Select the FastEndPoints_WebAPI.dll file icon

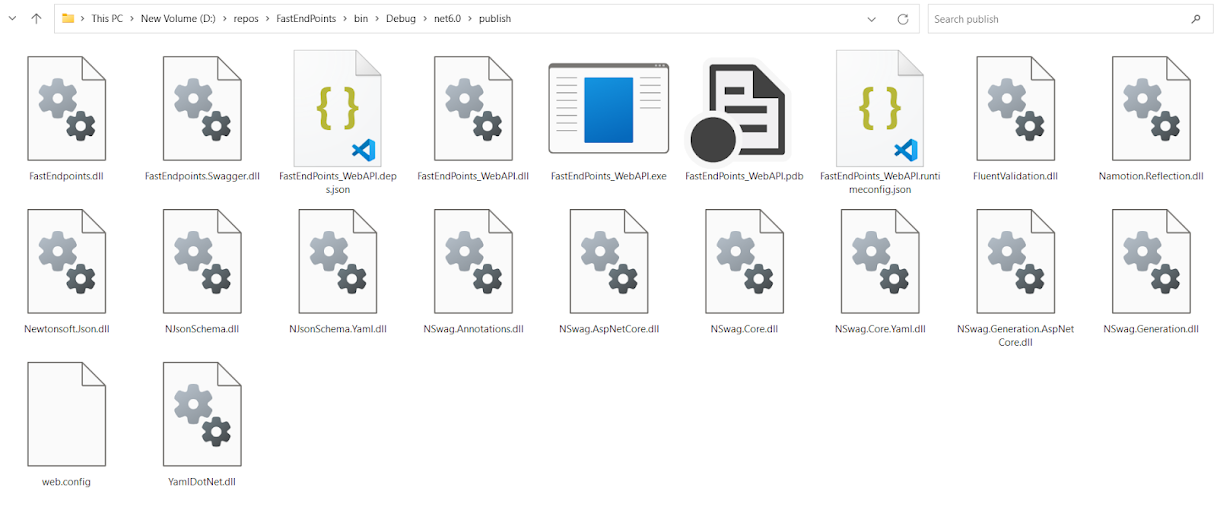click(473, 109)
